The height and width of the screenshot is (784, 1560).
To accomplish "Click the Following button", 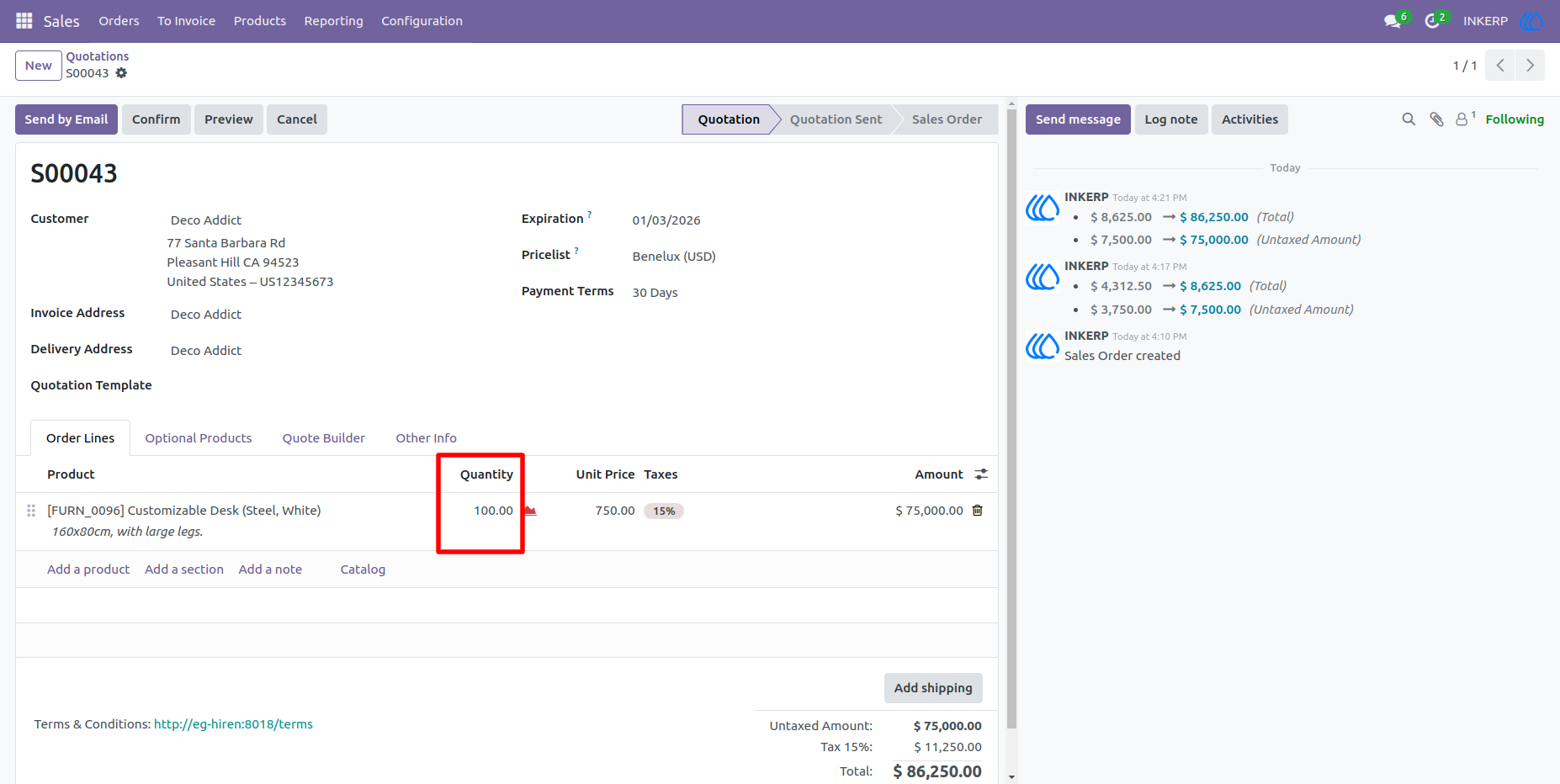I will tap(1515, 119).
